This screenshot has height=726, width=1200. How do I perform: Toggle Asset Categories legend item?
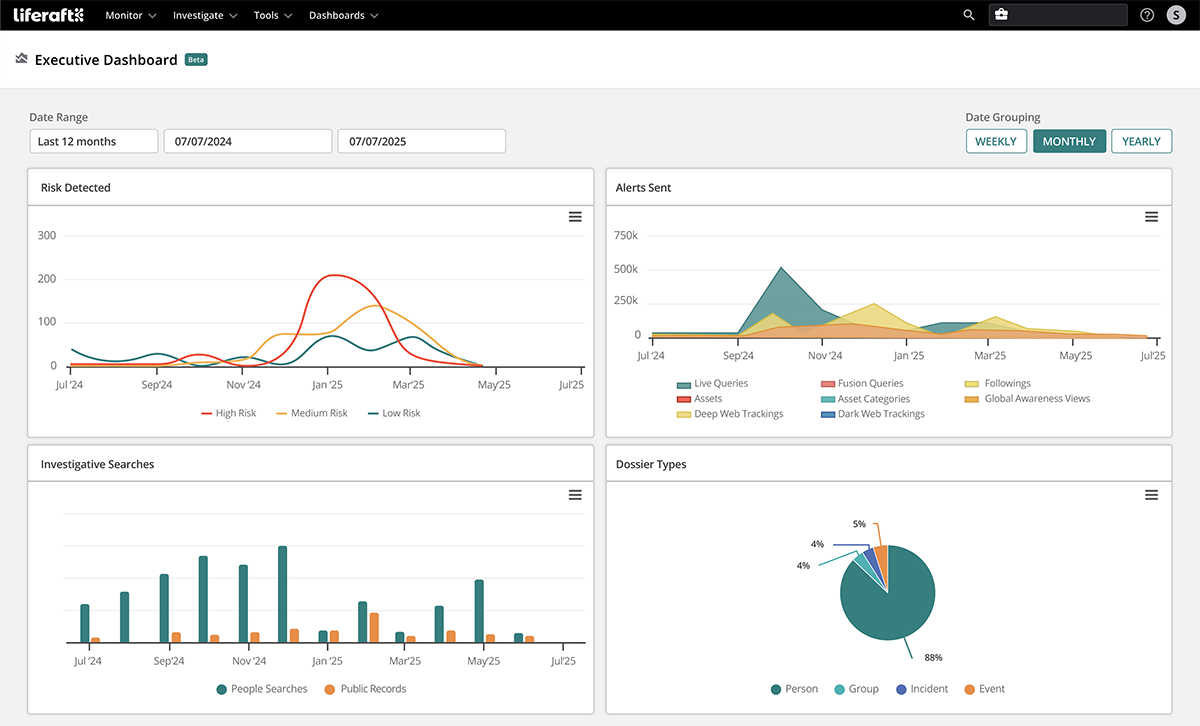(x=865, y=398)
